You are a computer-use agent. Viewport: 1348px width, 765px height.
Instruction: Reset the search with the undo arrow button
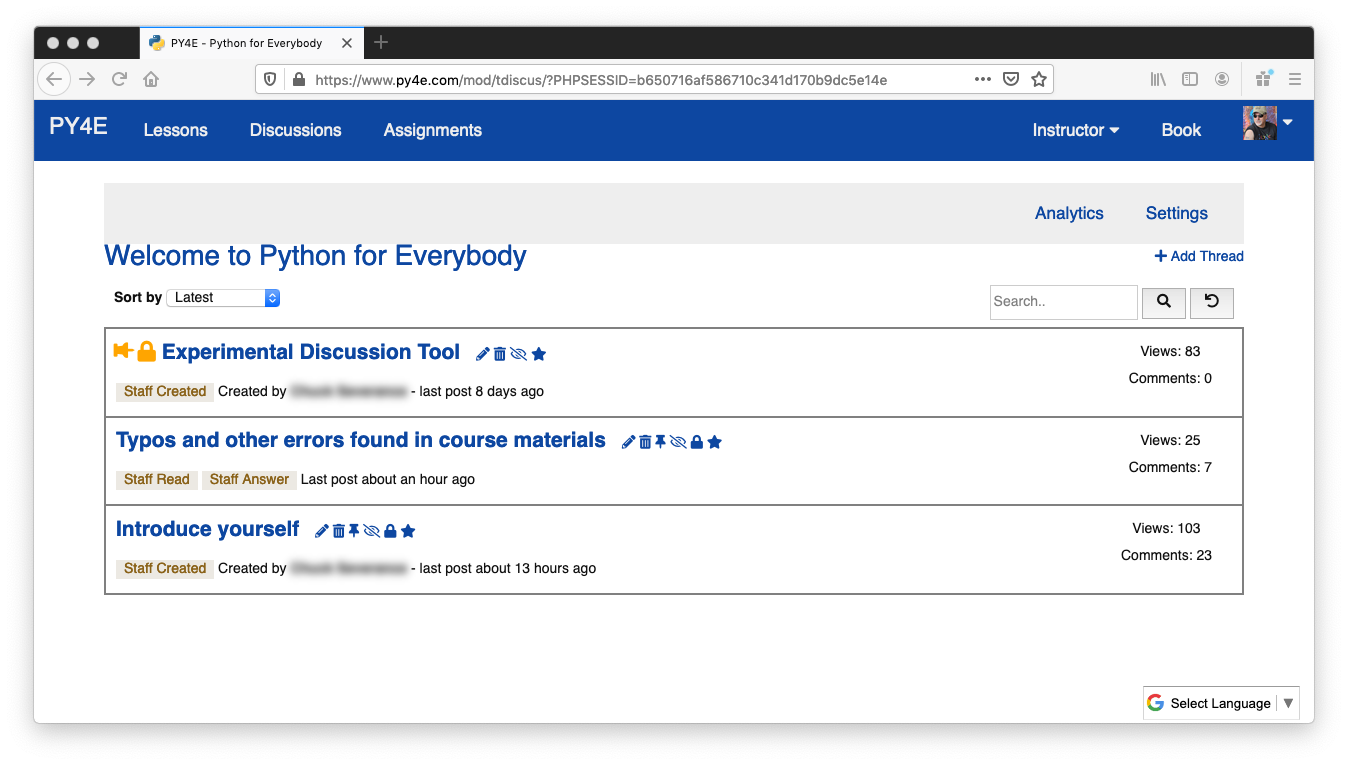point(1211,302)
